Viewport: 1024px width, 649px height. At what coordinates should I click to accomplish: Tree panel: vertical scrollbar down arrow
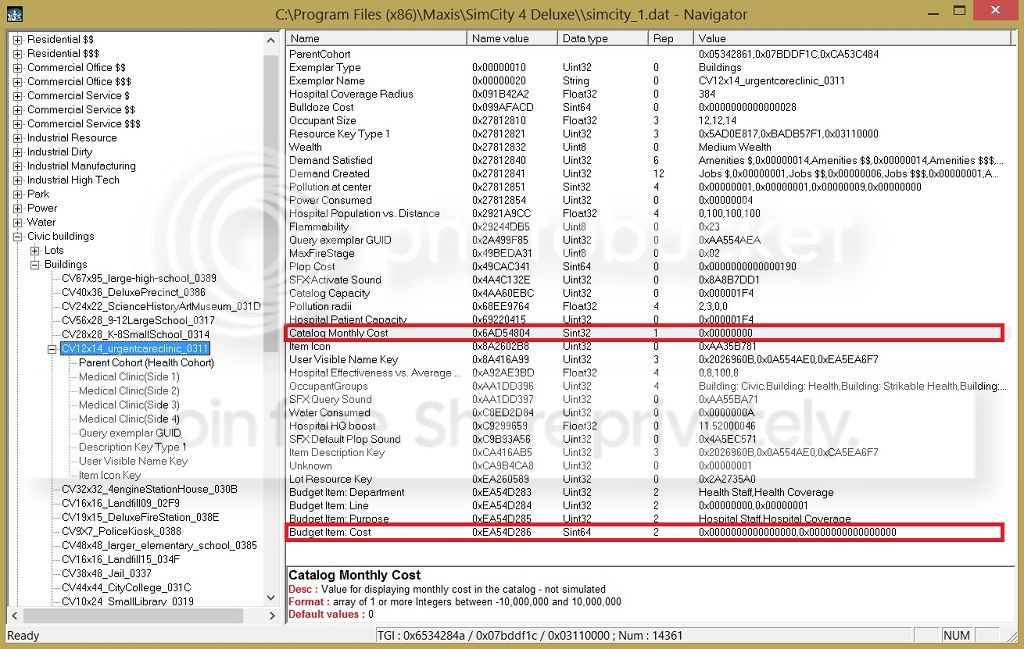coord(271,598)
